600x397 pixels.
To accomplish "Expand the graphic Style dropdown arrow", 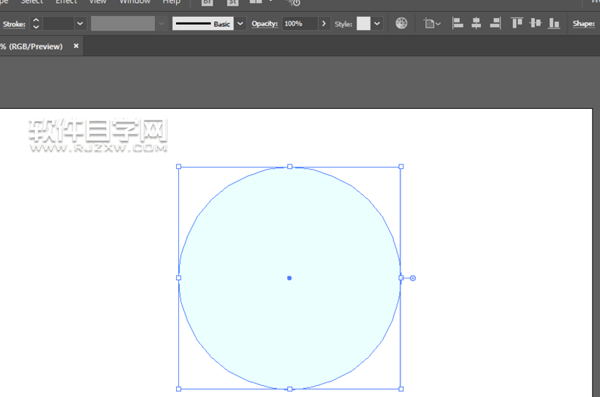I will coord(377,24).
